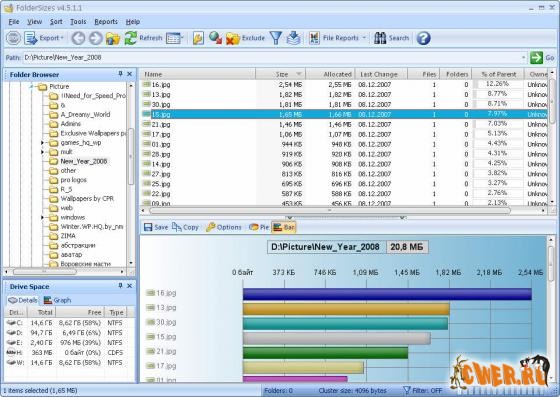This screenshot has height=397, width=560.
Task: Open the Path history dropdown
Action: click(524, 57)
